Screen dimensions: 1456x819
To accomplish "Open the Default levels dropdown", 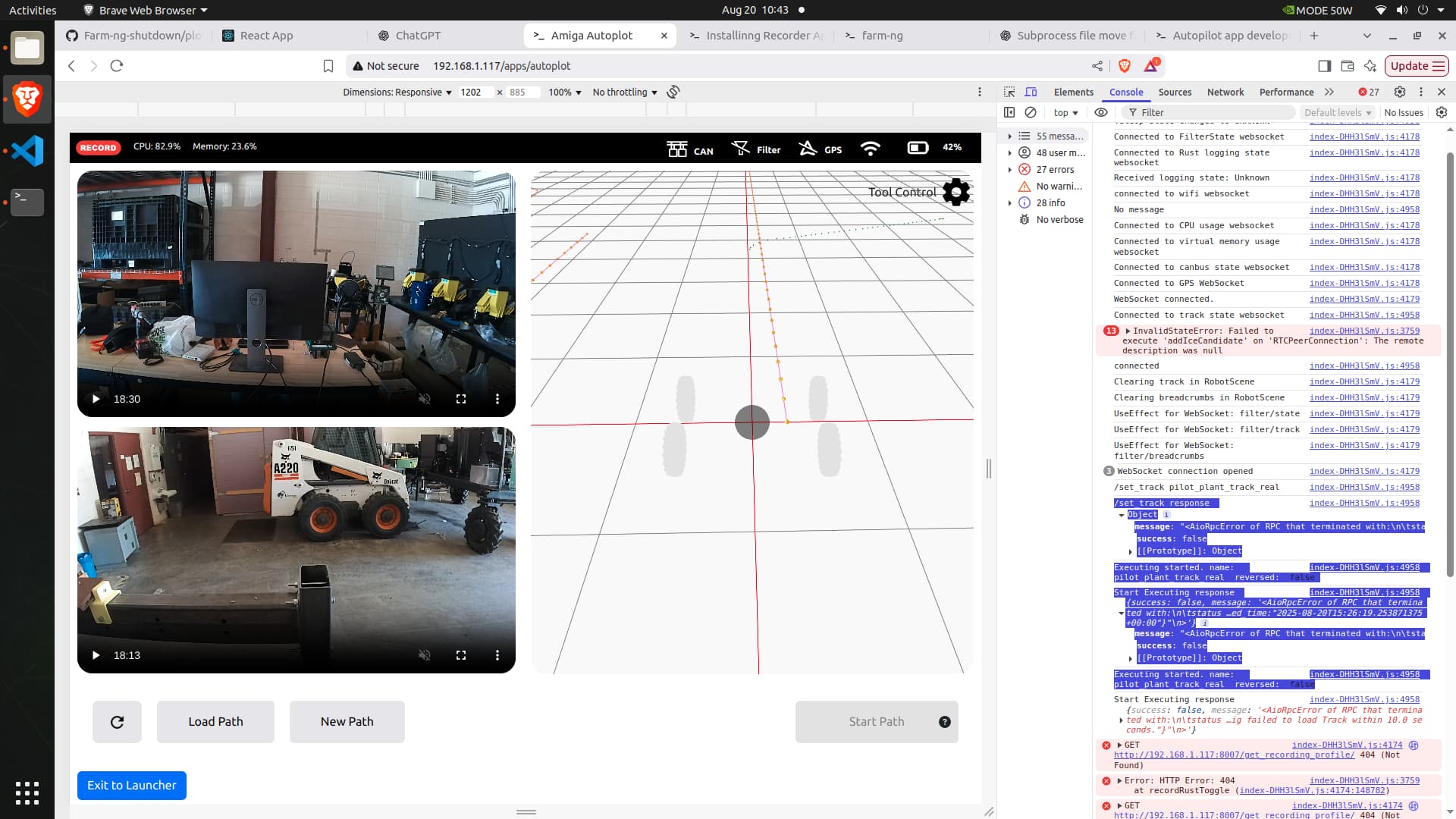I will coord(1338,112).
